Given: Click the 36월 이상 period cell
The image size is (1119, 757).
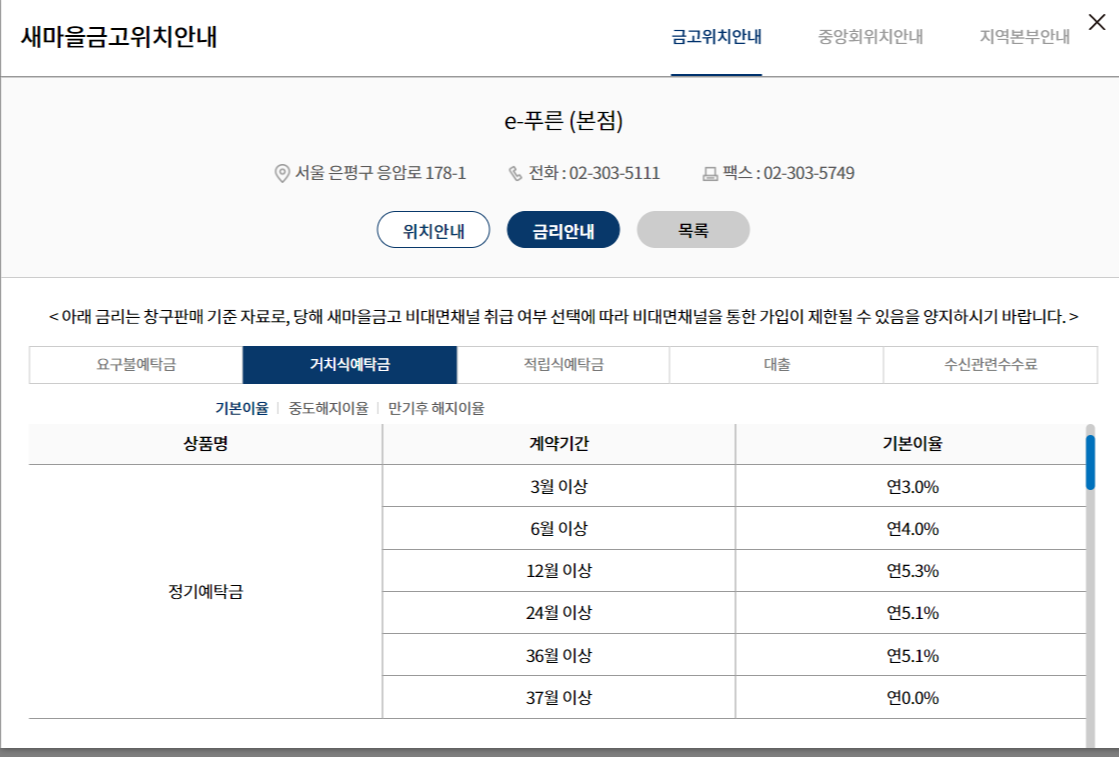Looking at the screenshot, I should point(559,655).
